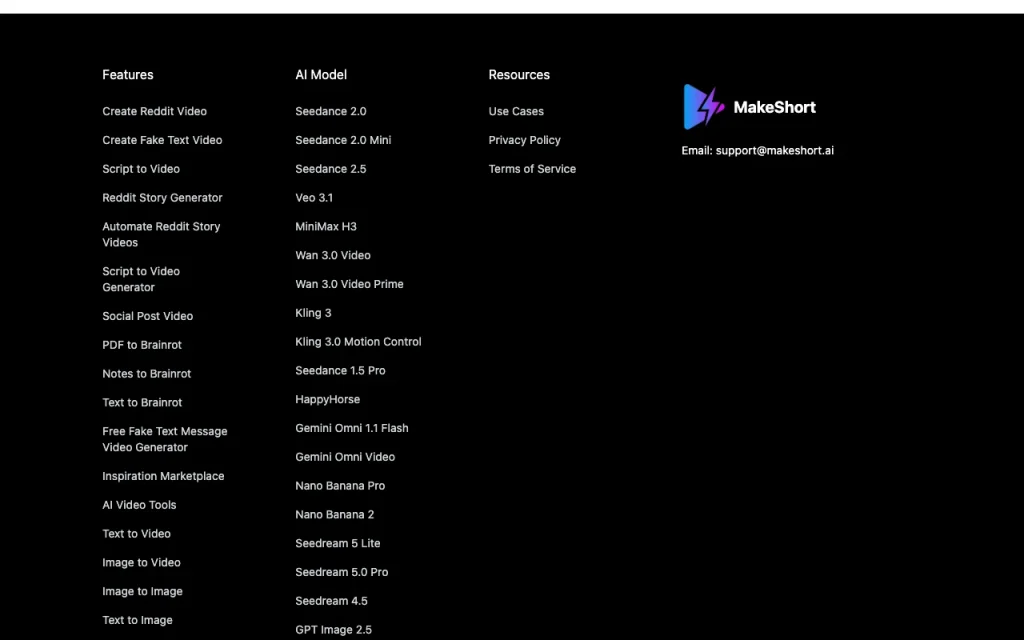Viewport: 1024px width, 640px height.
Task: Open MiniMax H3 model link
Action: coord(326,227)
